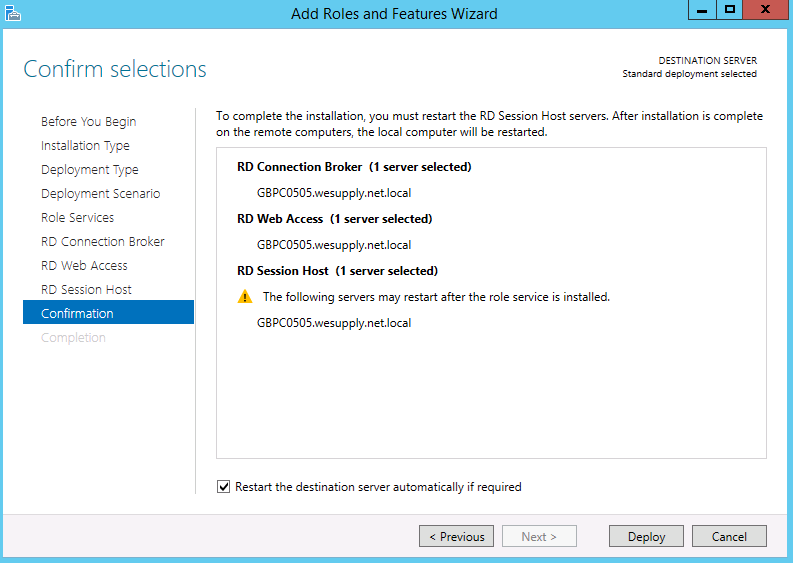Viewport: 793px width, 563px height.
Task: Select the RD Session Host step
Action: (x=86, y=289)
